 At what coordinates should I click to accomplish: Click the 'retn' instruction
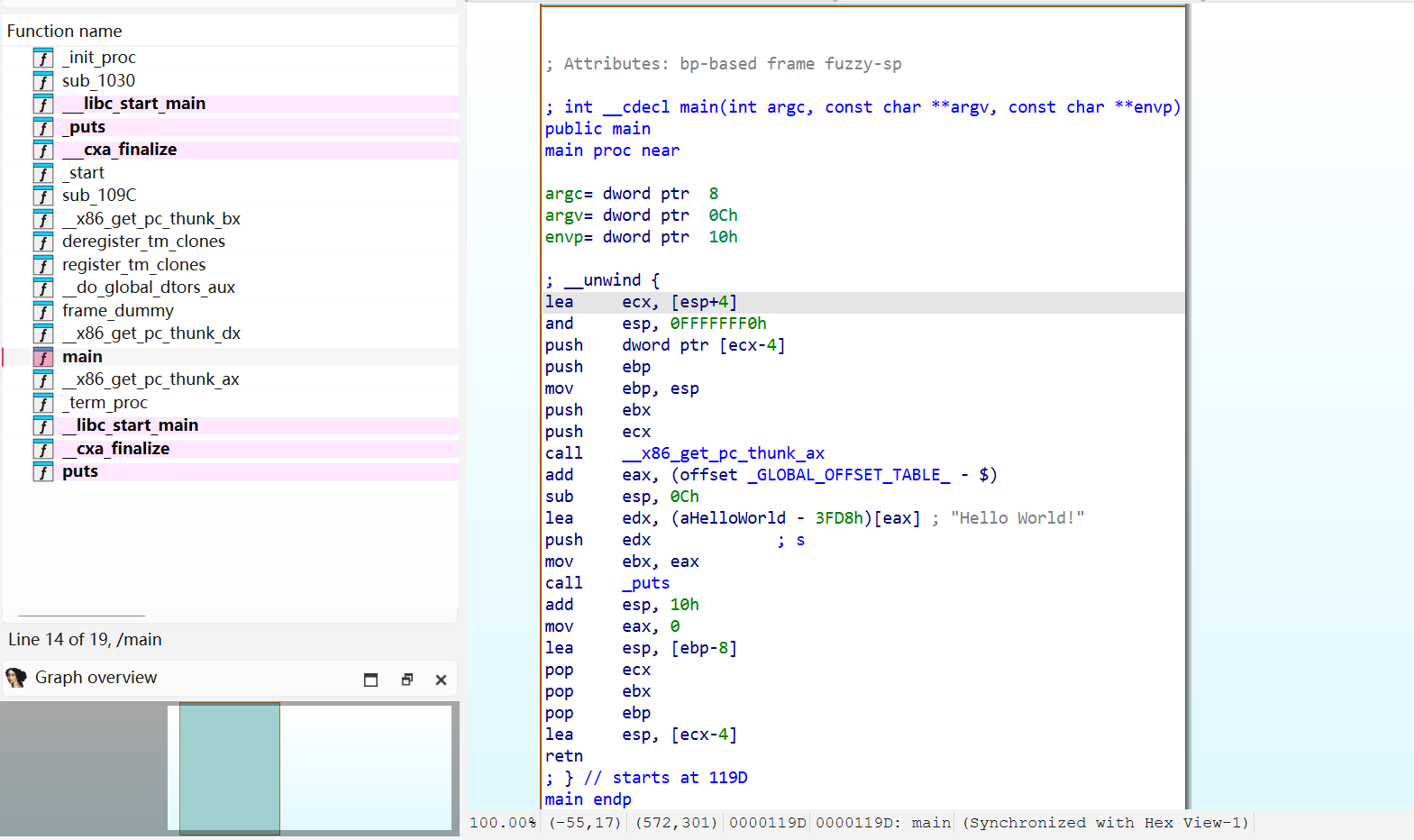point(564,756)
